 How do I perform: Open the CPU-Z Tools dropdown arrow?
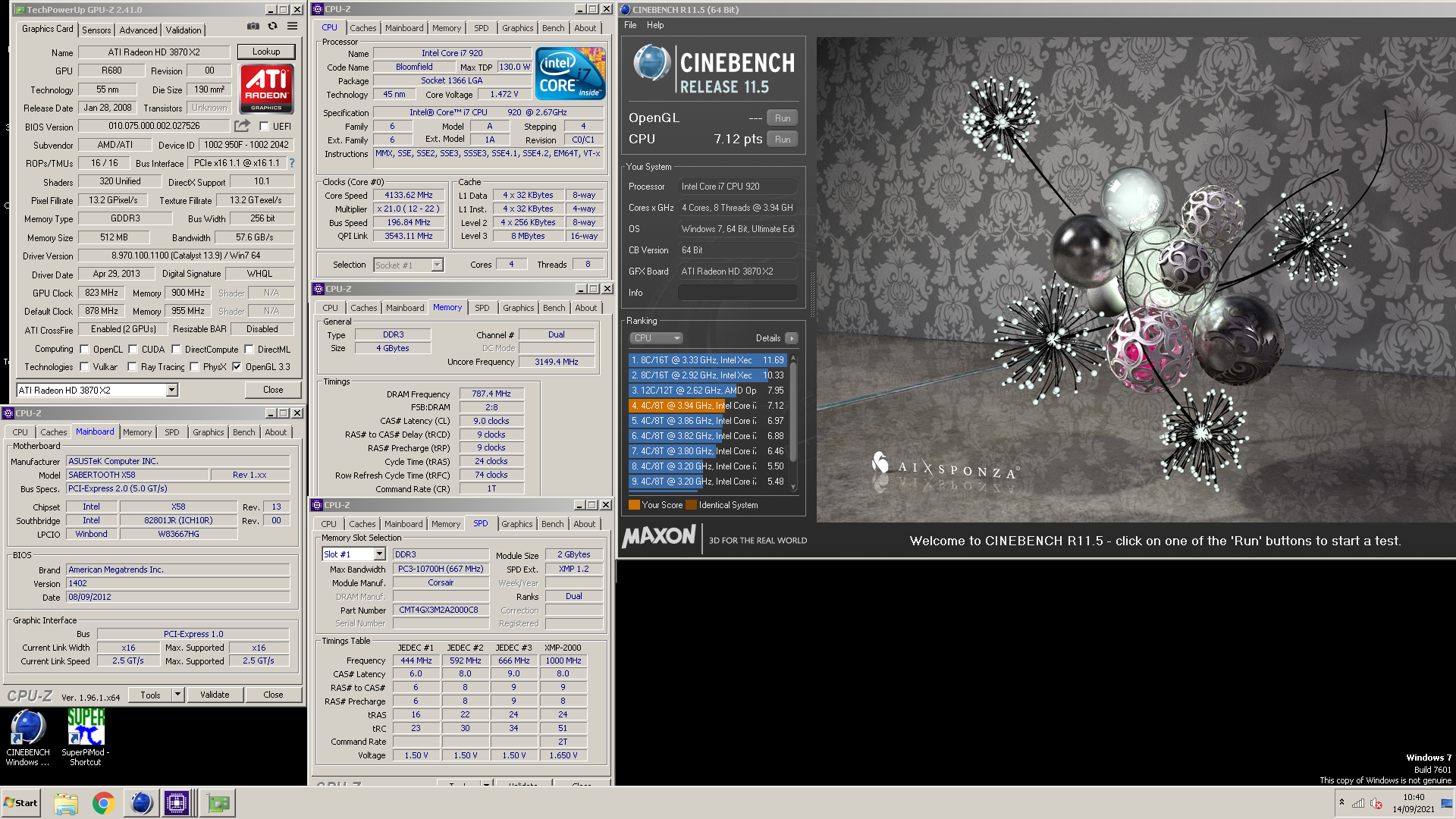(178, 695)
